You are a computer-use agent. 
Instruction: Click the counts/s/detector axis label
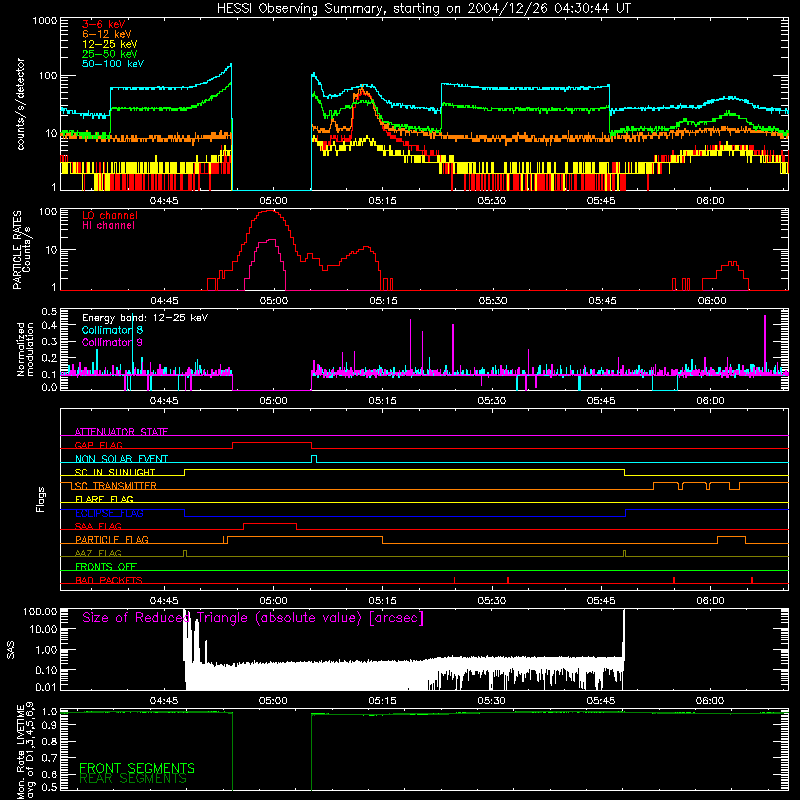tap(20, 104)
